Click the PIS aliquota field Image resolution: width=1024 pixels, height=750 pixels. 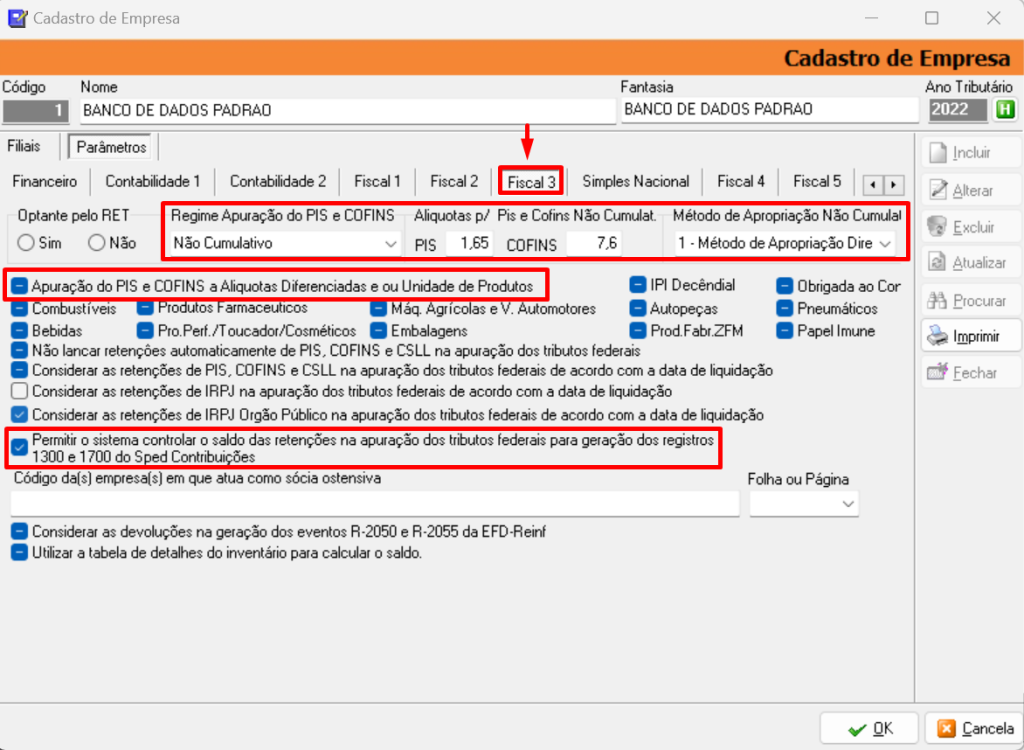(x=470, y=244)
